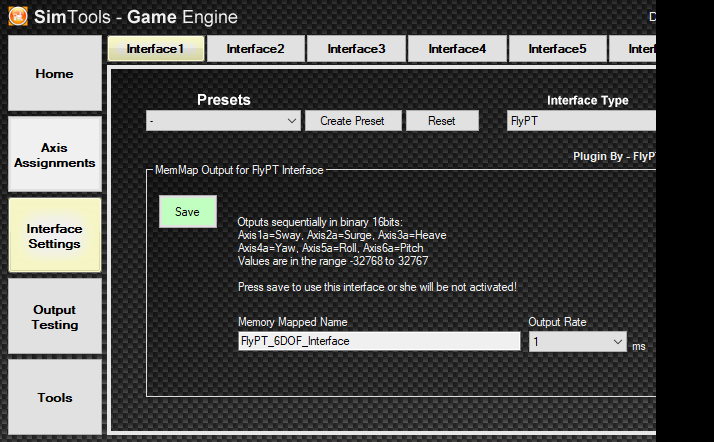Go to Axis Assignments
Image resolution: width=714 pixels, height=442 pixels.
pyautogui.click(x=55, y=155)
